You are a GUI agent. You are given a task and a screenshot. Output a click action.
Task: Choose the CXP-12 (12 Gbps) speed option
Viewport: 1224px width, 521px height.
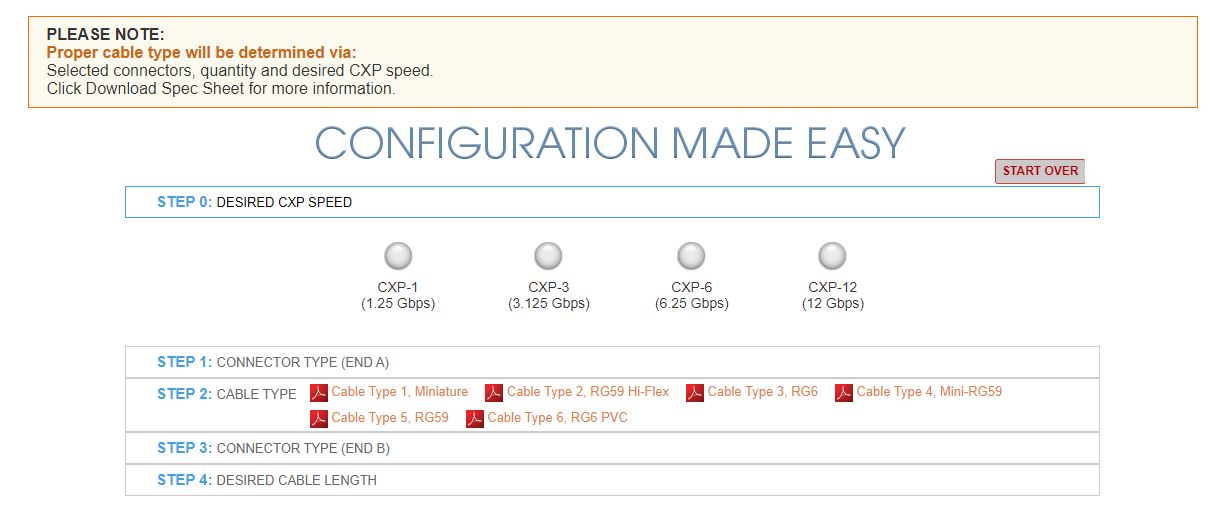[x=832, y=256]
